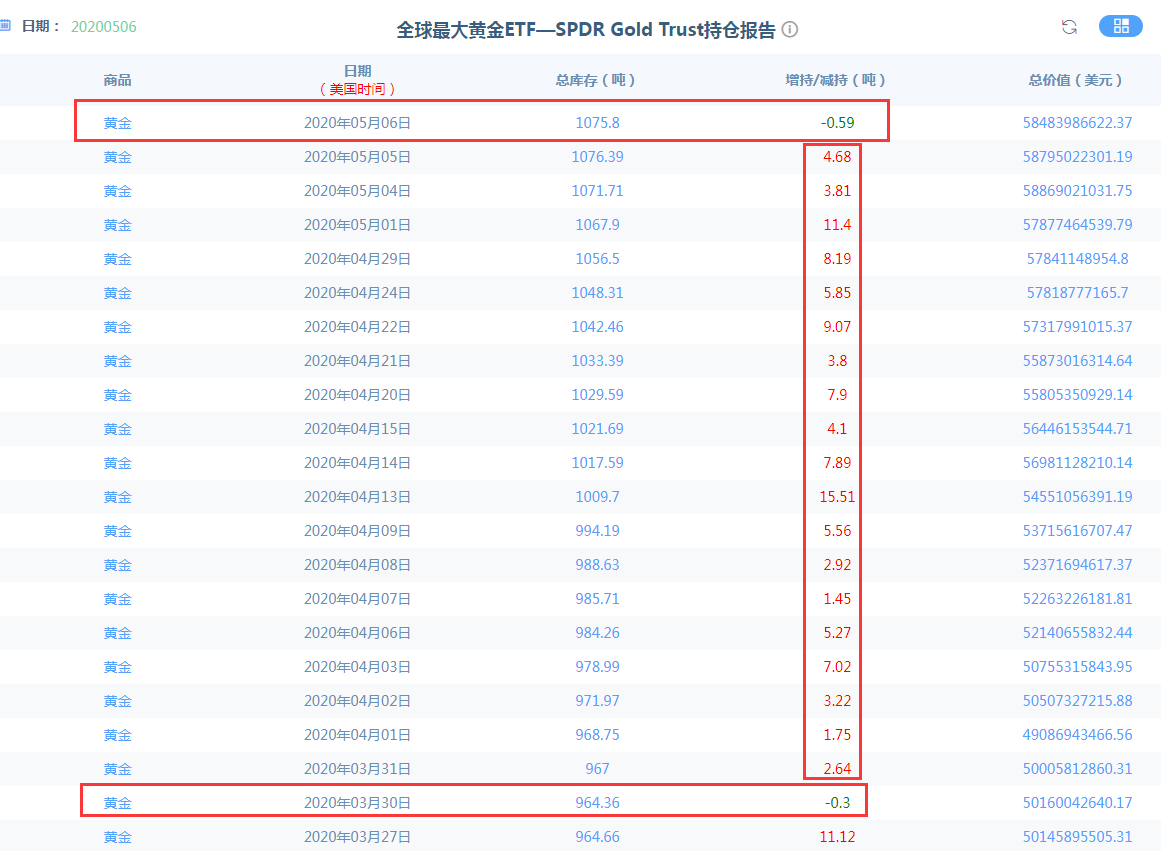Click the change value 11.12
Screen dimensions: 1161x851
coord(837,838)
